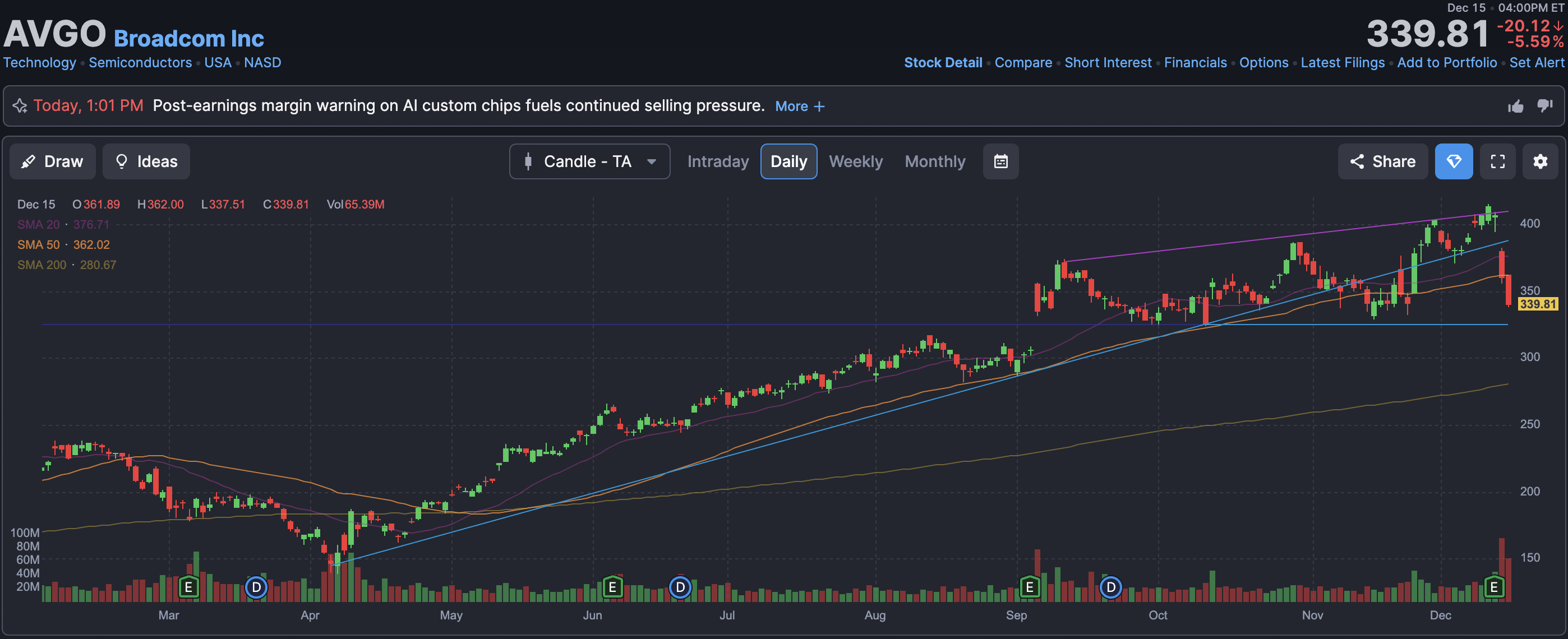The width and height of the screenshot is (1568, 639).
Task: Expand news with More plus link
Action: [799, 106]
